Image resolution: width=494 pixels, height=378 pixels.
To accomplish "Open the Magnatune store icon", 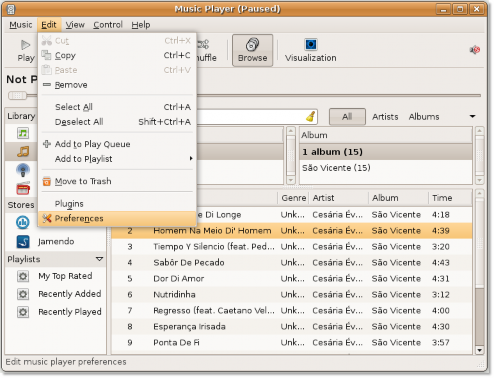I will pyautogui.click(x=23, y=222).
